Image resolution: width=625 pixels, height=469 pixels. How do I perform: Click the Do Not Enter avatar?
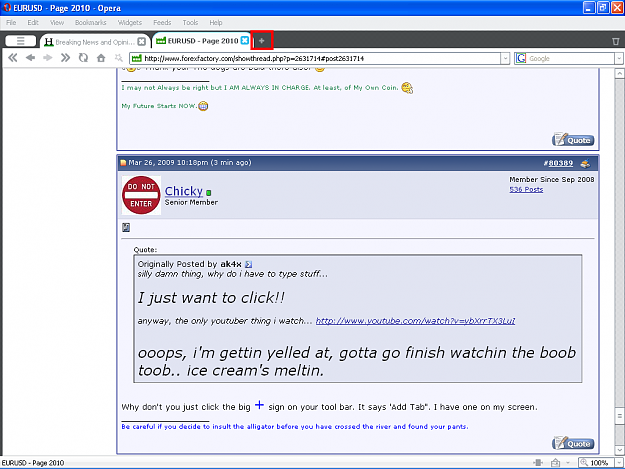click(x=141, y=195)
